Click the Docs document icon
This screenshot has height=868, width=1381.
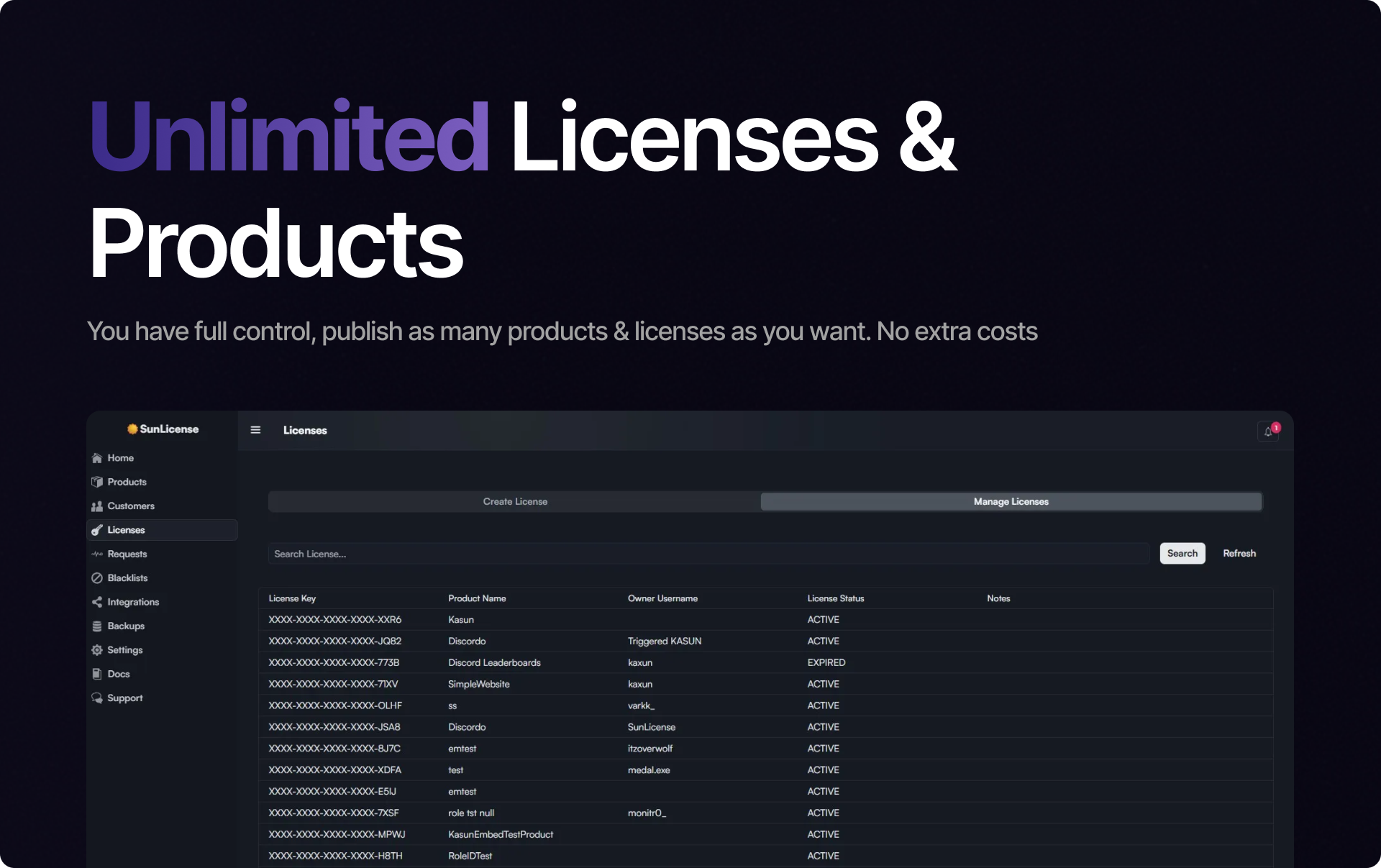click(x=97, y=674)
